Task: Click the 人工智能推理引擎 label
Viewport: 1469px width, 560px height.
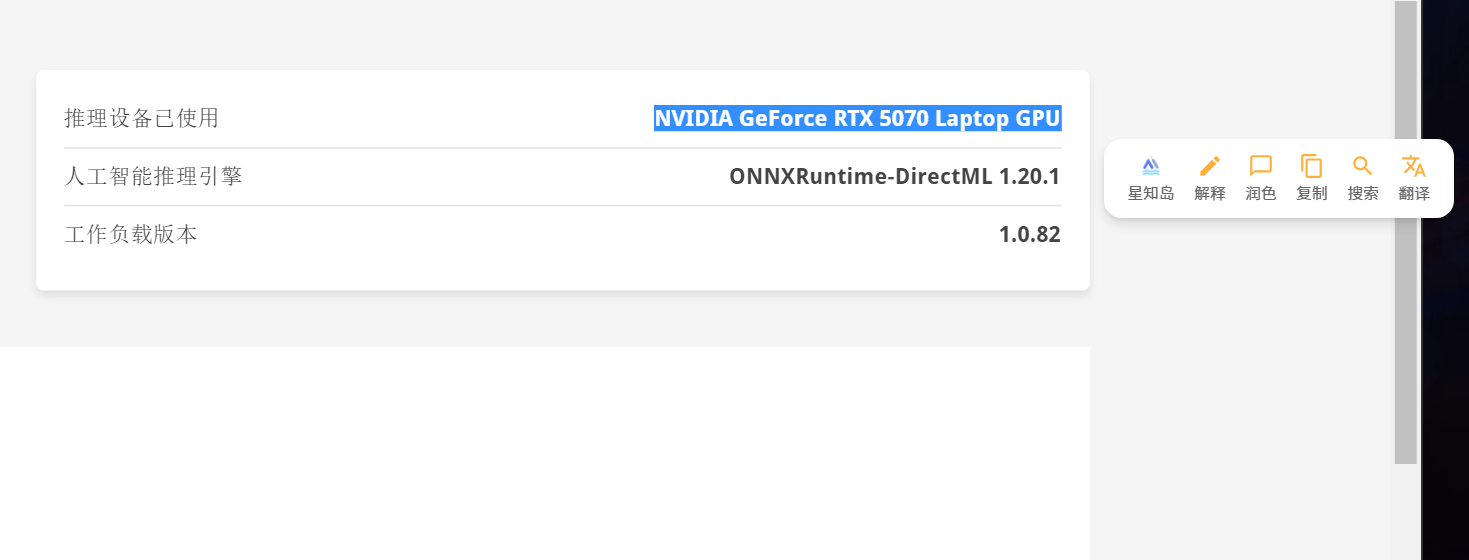Action: (153, 177)
